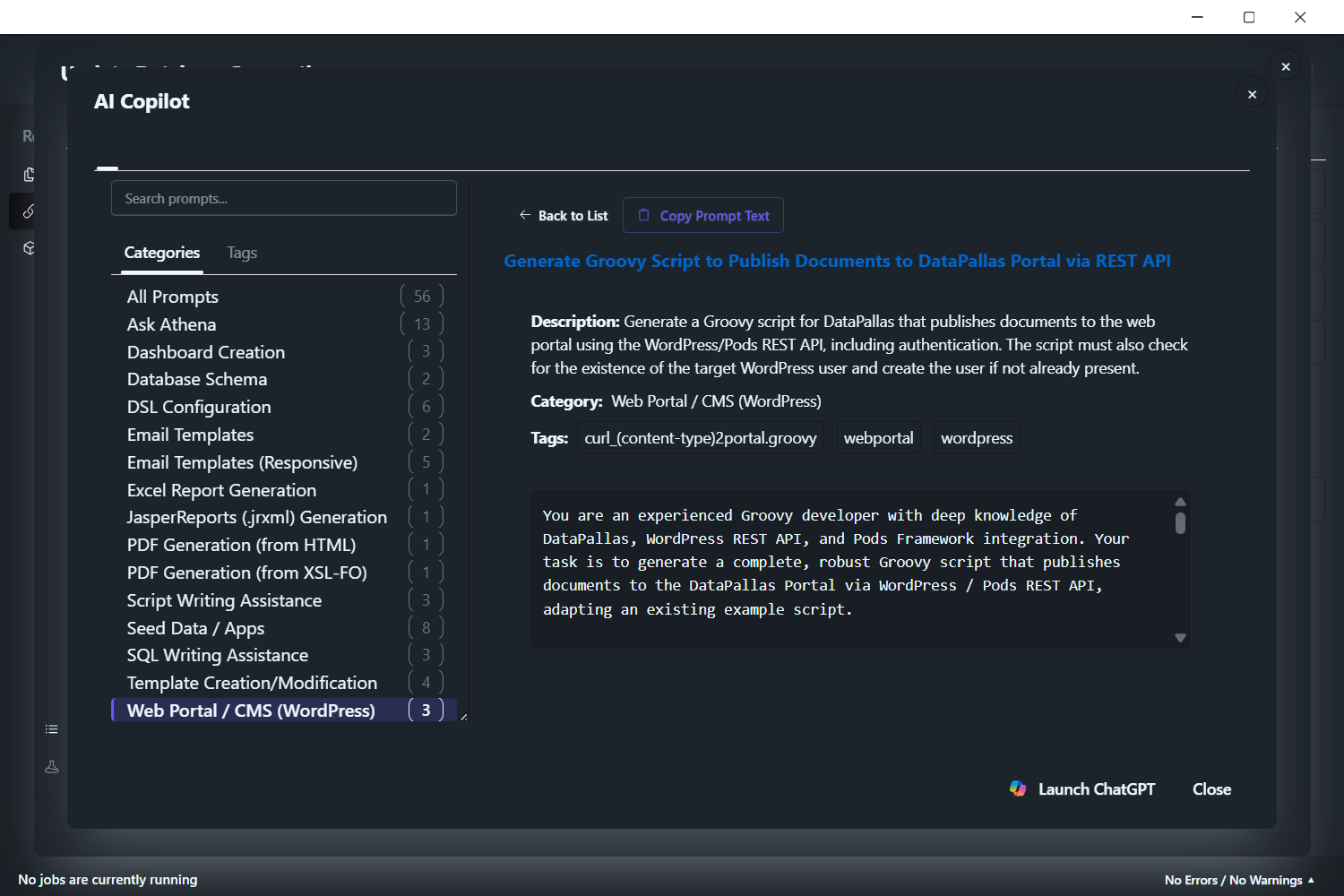The image size is (1344, 896).
Task: Select Excel Report Generation category
Action: [284, 490]
